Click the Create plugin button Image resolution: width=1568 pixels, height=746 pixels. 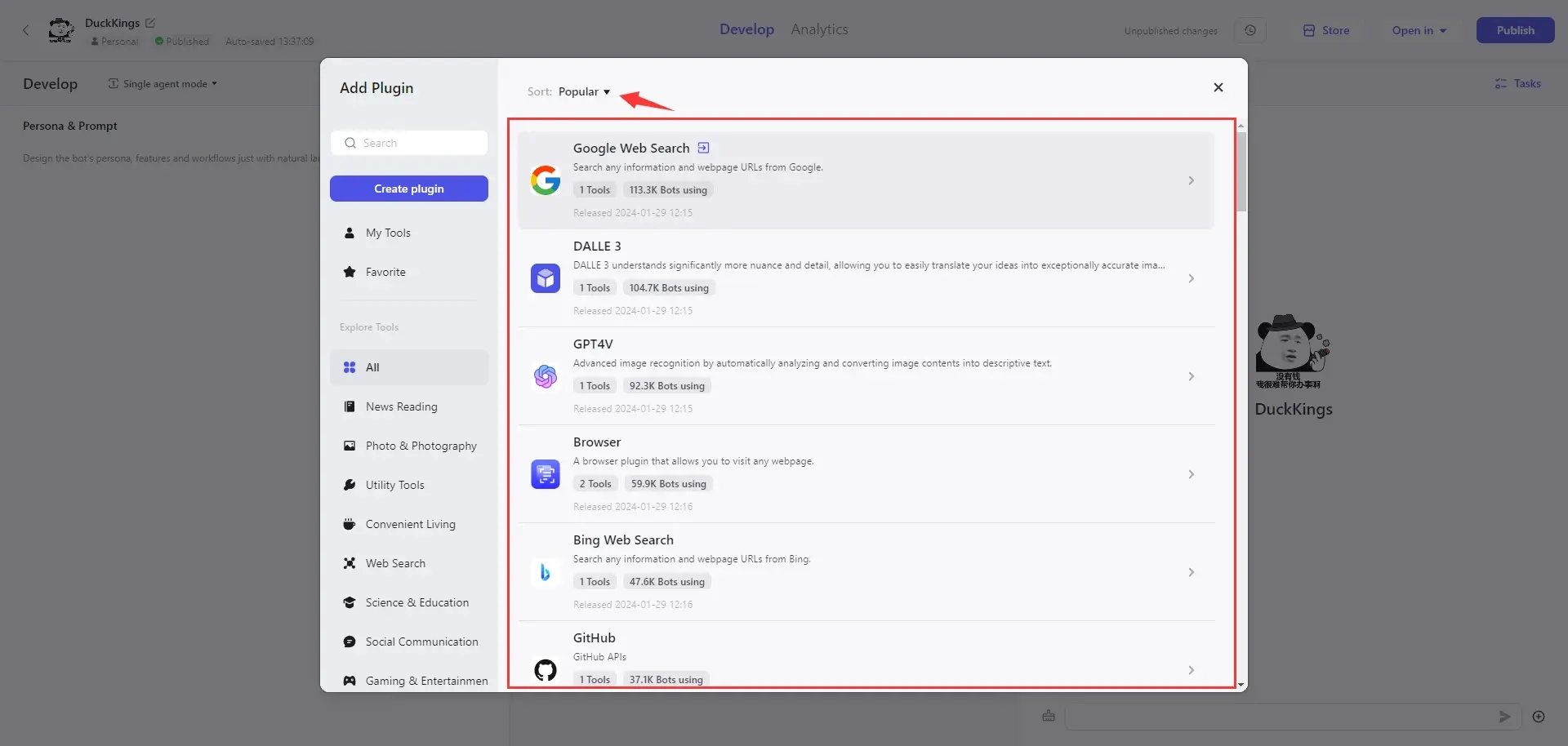(x=409, y=189)
